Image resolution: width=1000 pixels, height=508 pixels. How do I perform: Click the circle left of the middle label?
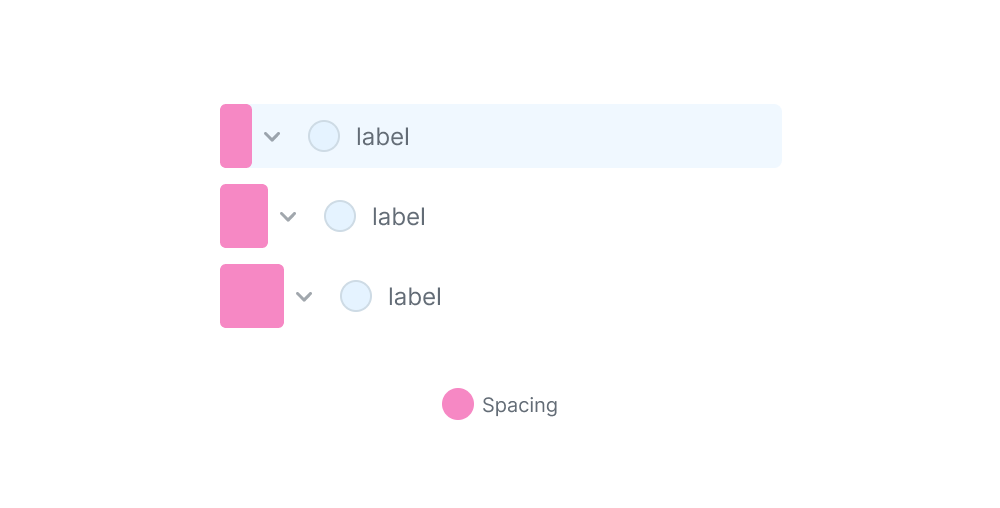[340, 216]
